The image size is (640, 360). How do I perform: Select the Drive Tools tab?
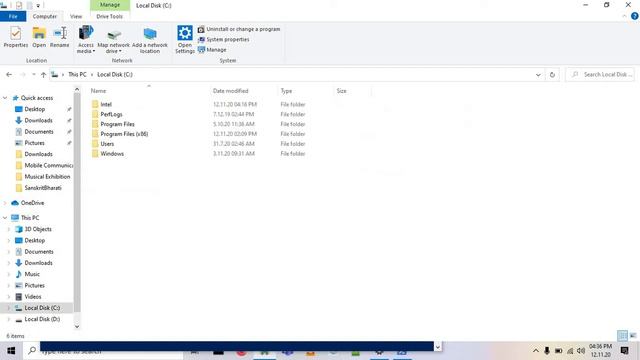(109, 16)
